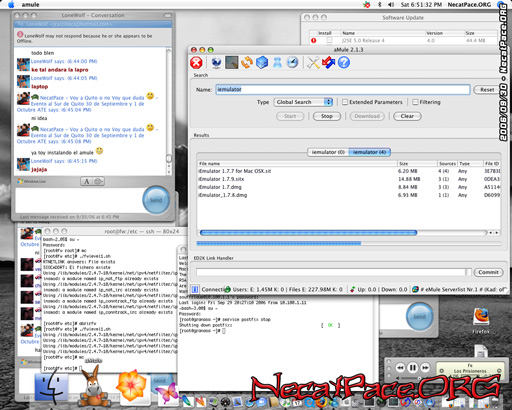Click the red Disconnect icon in aMule toolbar
This screenshot has height=410, width=512.
[x=196, y=63]
